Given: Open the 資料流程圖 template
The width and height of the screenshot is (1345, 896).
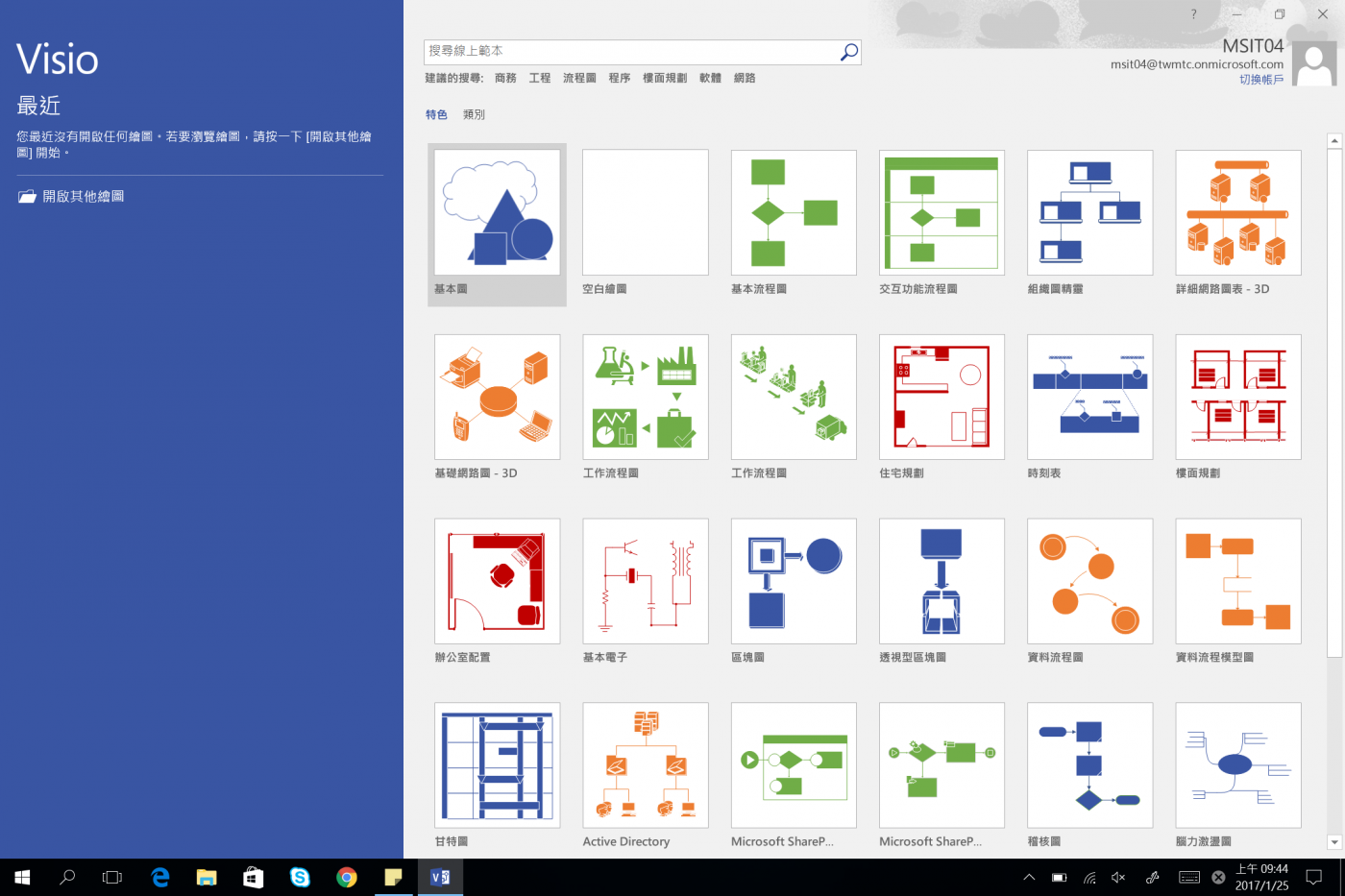Looking at the screenshot, I should 1089,581.
